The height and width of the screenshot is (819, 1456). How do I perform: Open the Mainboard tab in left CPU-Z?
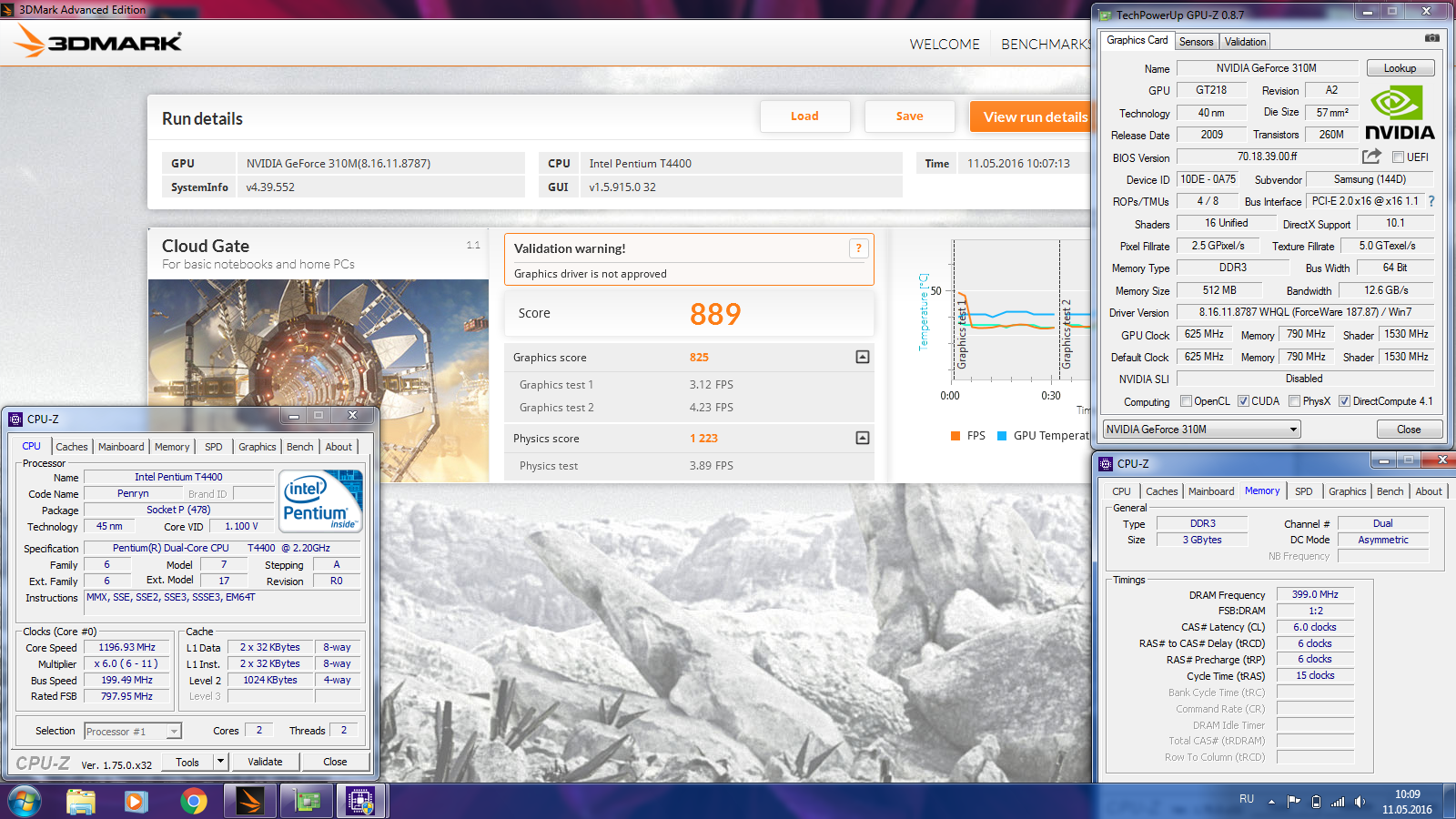point(121,447)
